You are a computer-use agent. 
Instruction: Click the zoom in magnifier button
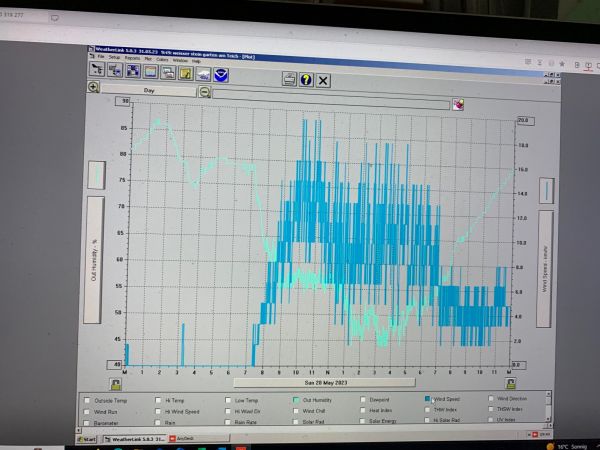93,88
